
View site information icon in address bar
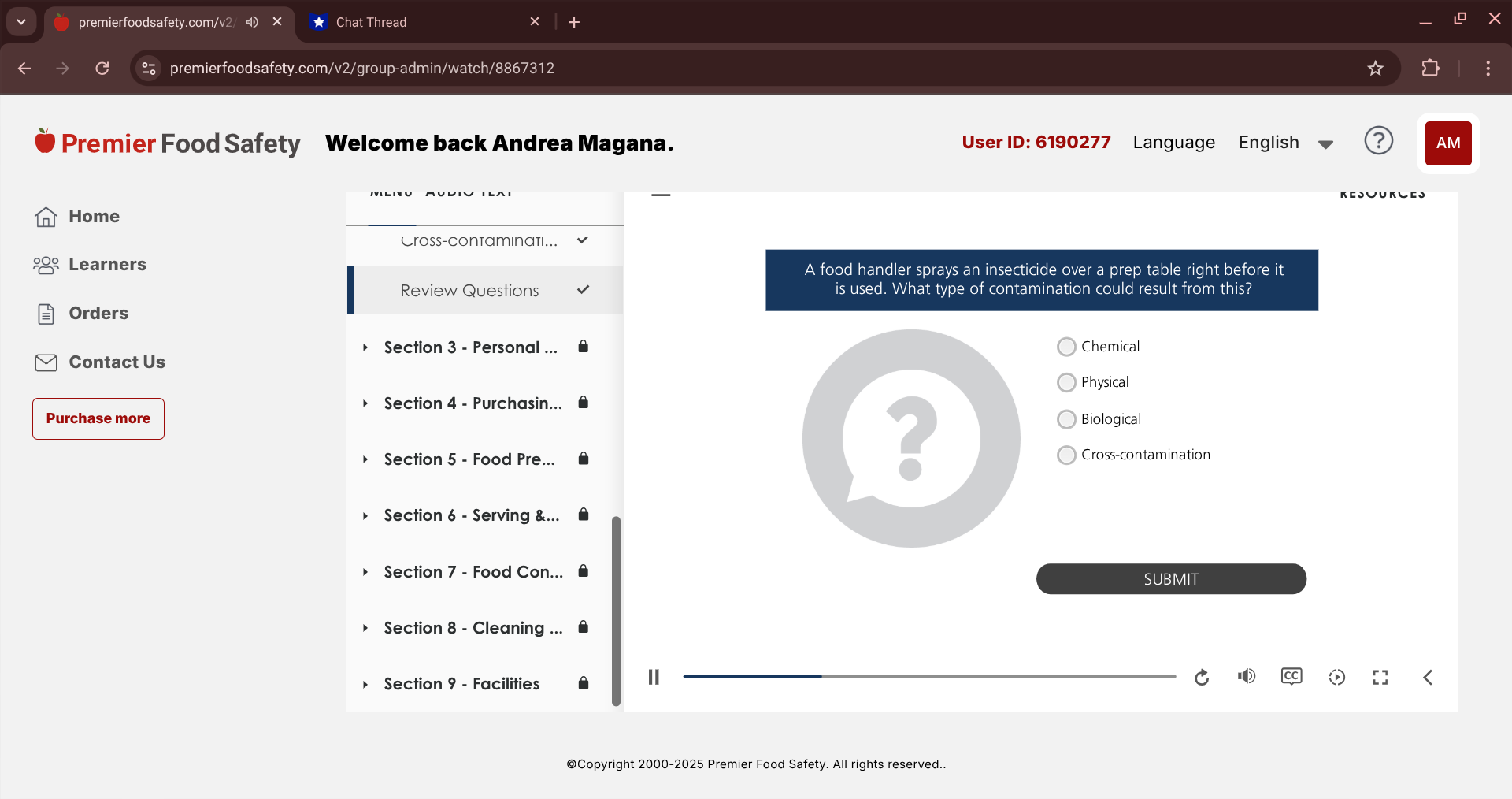[149, 69]
